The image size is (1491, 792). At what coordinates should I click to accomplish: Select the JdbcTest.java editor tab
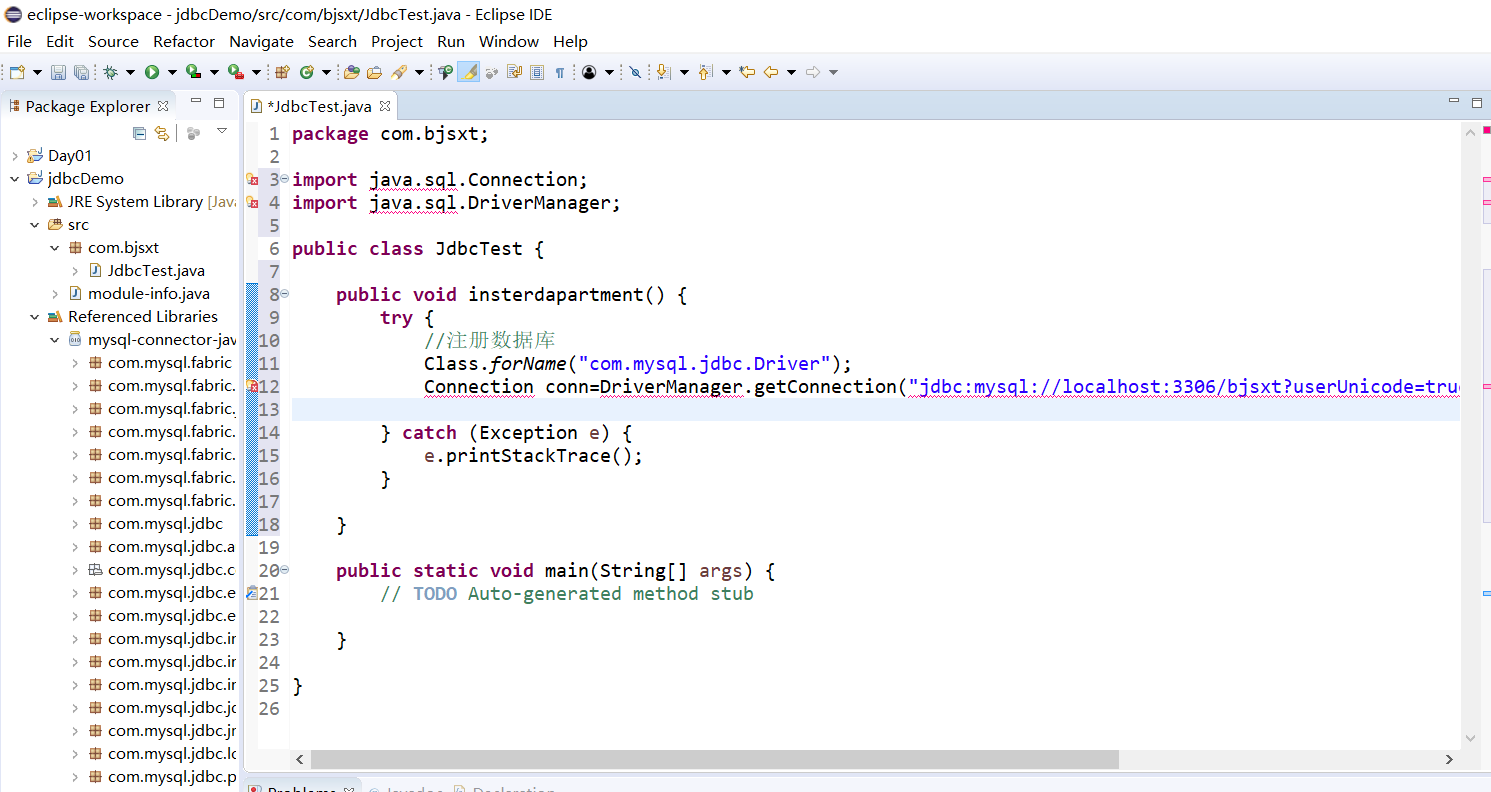(x=319, y=106)
